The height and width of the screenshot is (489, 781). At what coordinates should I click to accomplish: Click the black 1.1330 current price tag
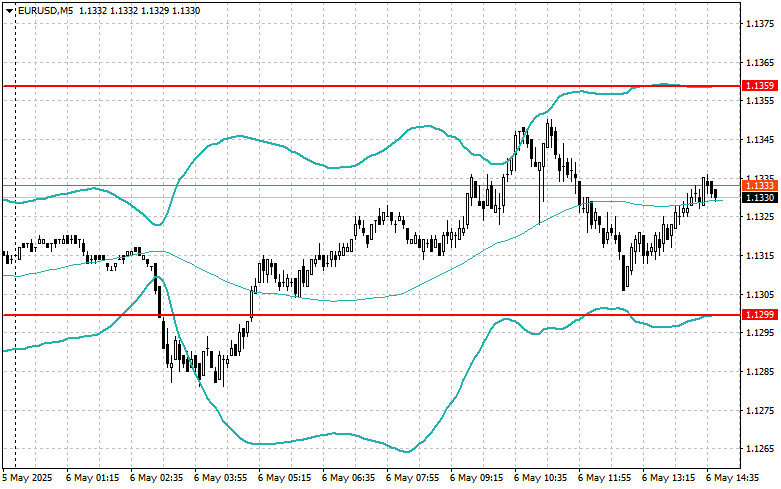click(760, 198)
